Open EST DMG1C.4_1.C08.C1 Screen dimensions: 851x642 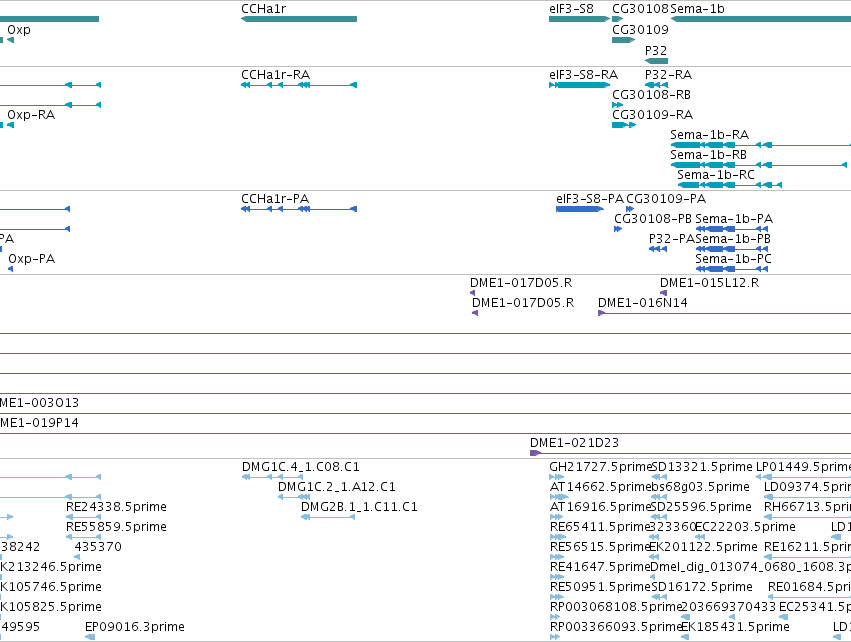point(272,477)
